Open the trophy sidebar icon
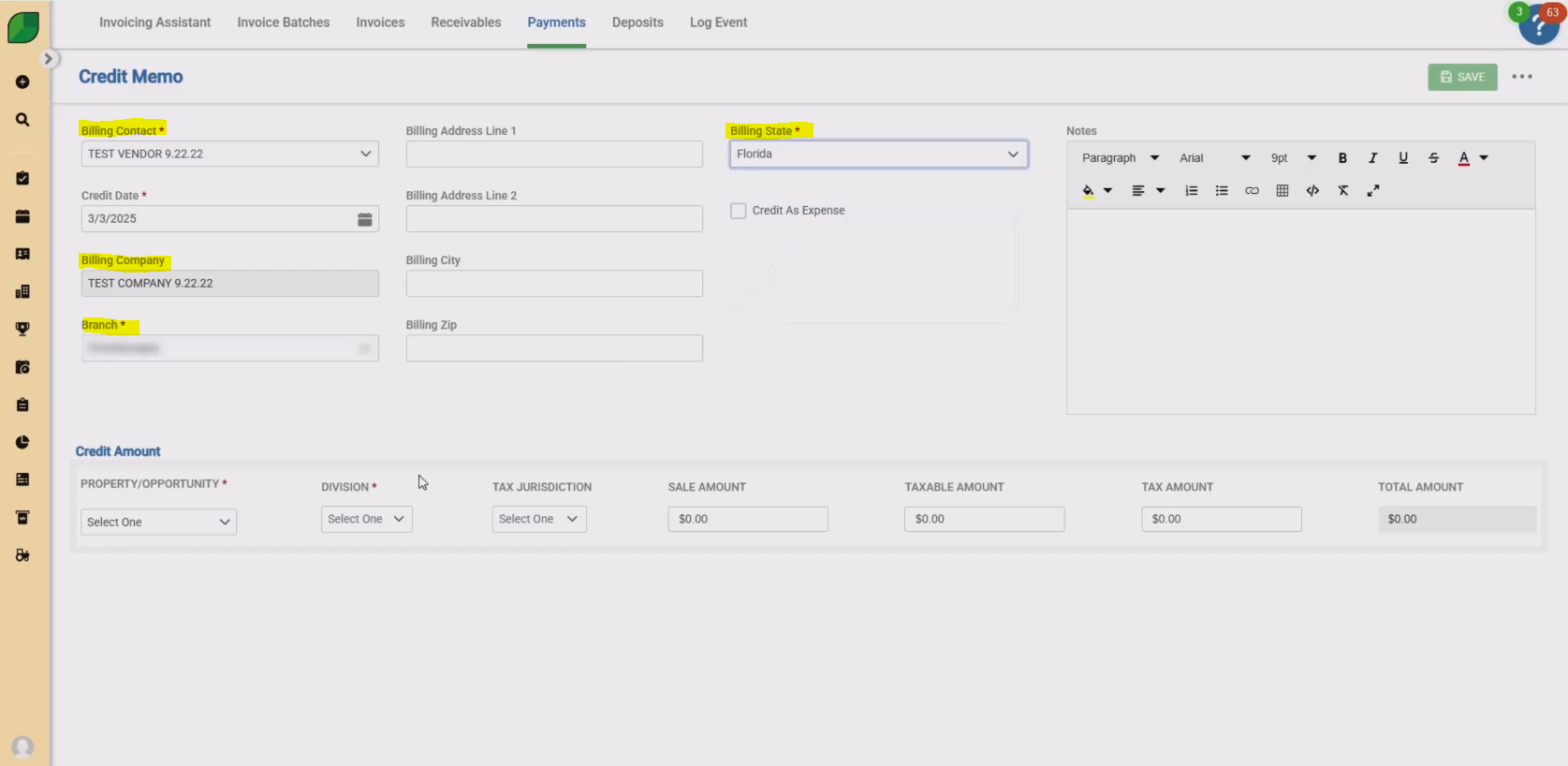The image size is (1568, 766). (x=22, y=329)
